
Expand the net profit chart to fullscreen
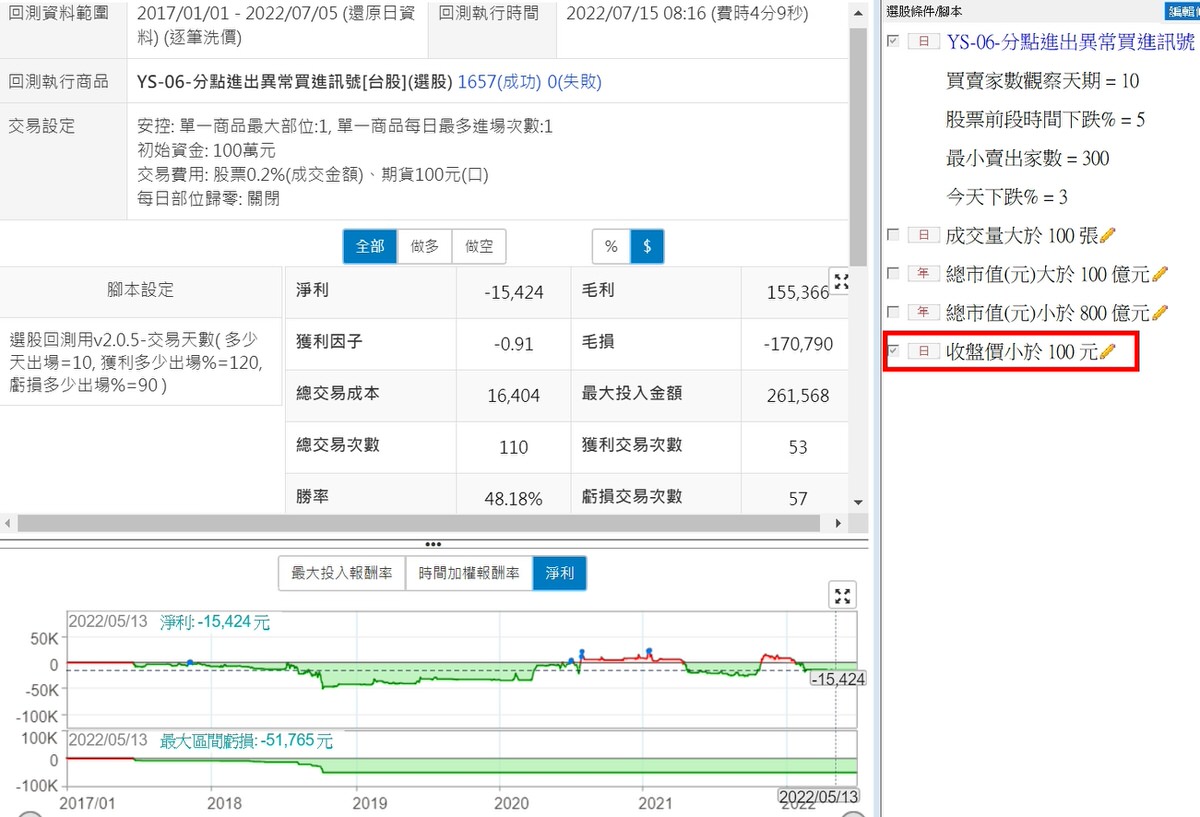click(844, 596)
